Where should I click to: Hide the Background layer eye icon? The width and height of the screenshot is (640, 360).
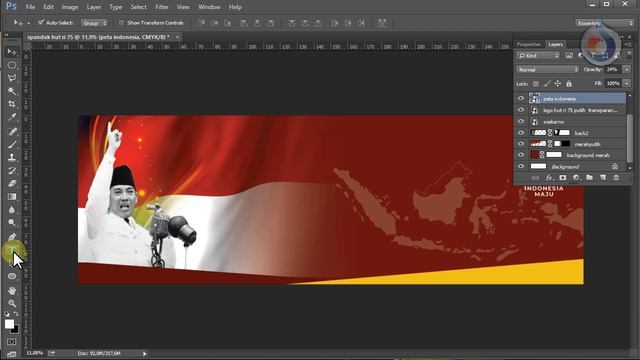[x=521, y=166]
